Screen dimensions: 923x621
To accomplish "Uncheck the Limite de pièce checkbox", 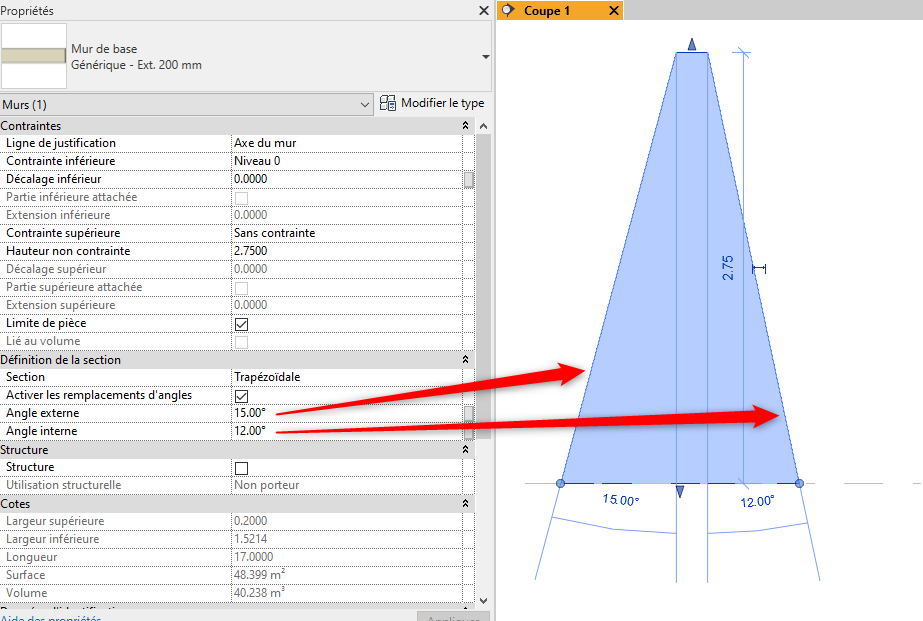I will pos(241,324).
